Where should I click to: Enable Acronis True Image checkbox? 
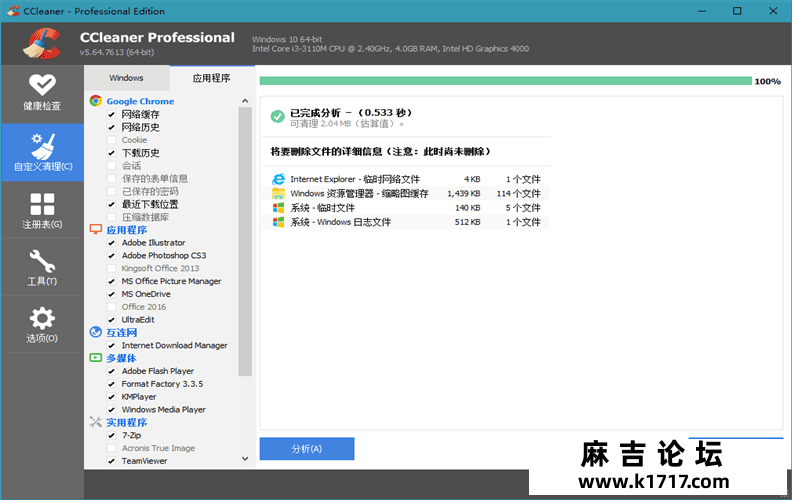pyautogui.click(x=112, y=448)
